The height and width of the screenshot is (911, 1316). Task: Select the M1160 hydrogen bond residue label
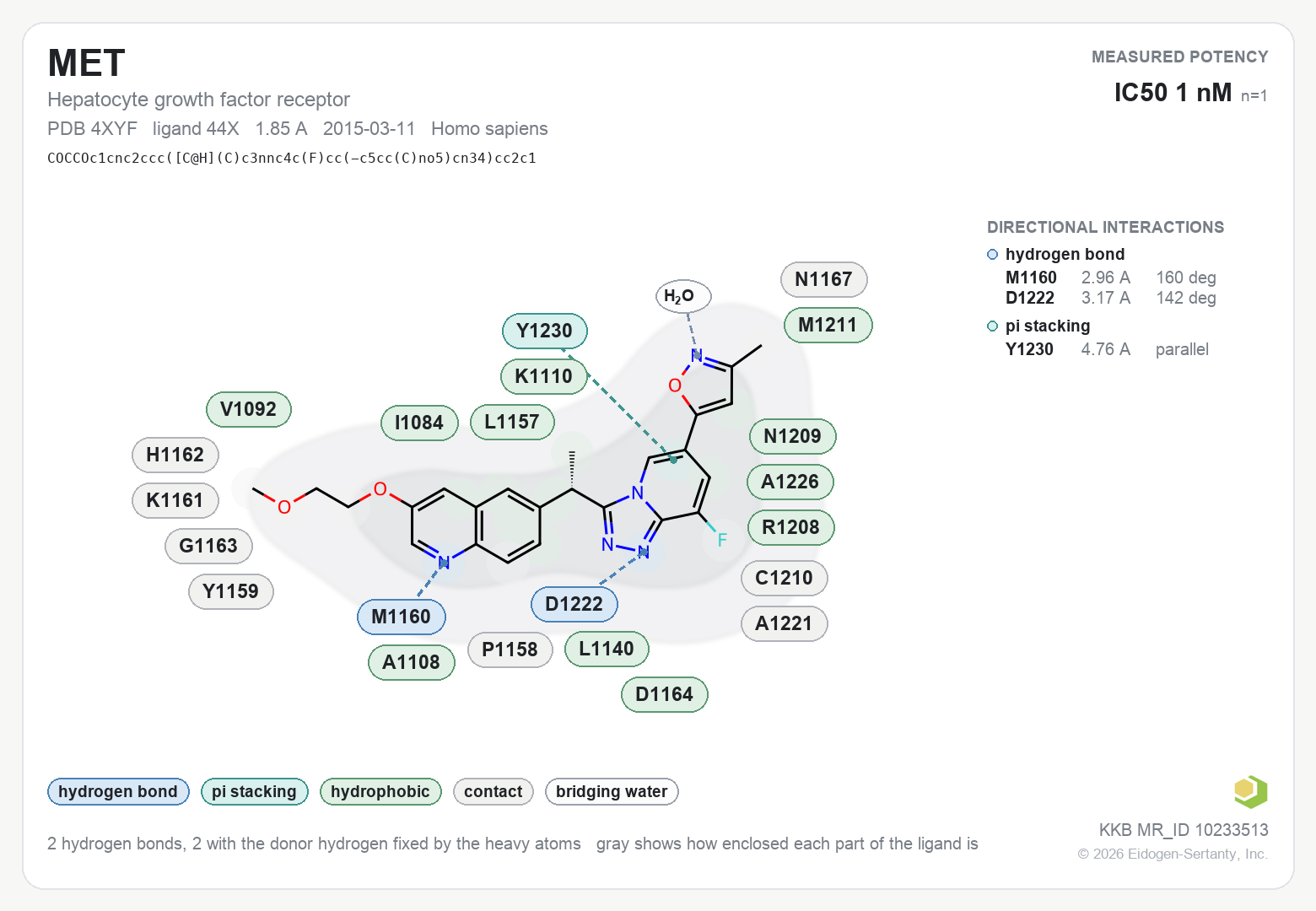click(401, 617)
